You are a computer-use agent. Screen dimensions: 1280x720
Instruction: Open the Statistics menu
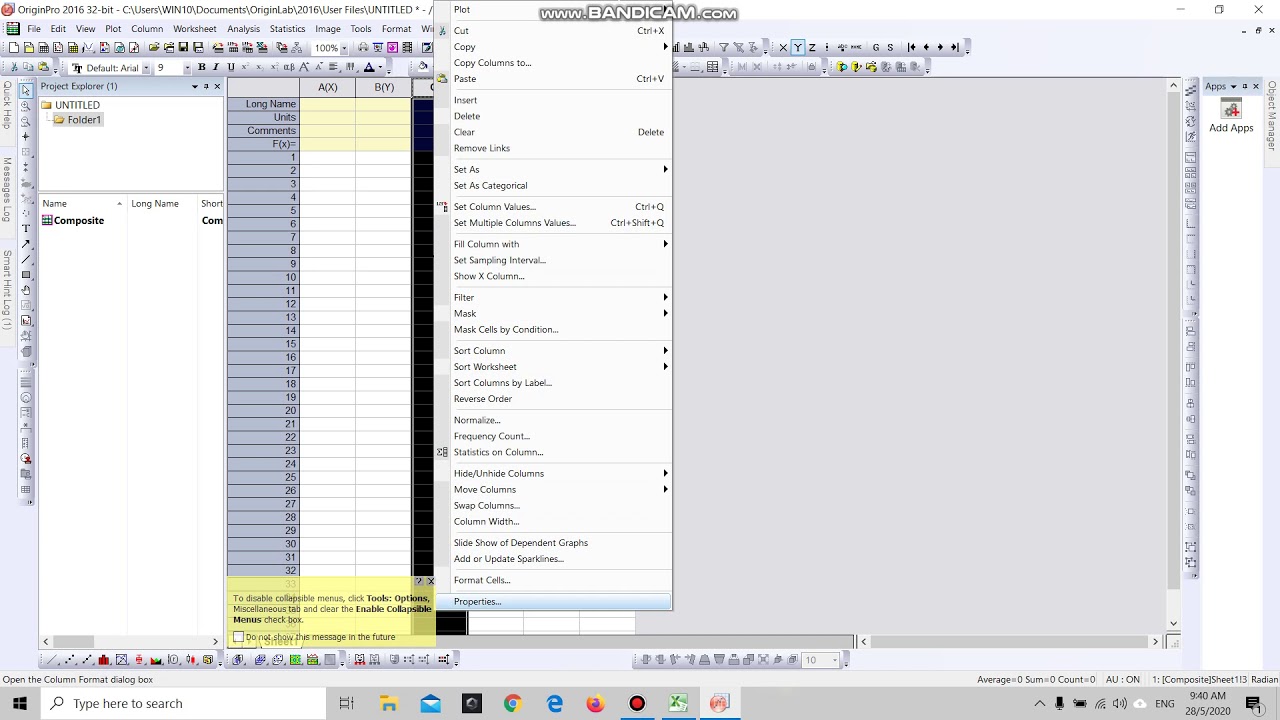[287, 29]
